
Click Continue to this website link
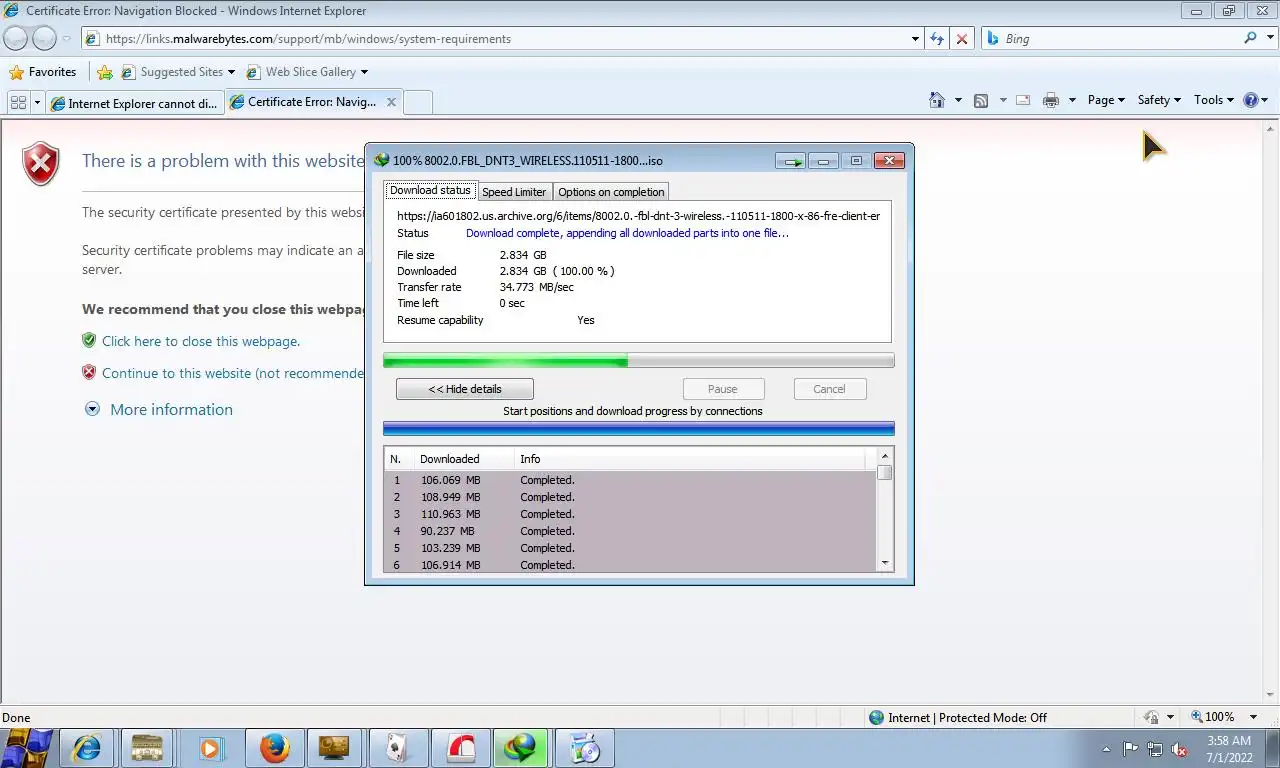[x=232, y=373]
